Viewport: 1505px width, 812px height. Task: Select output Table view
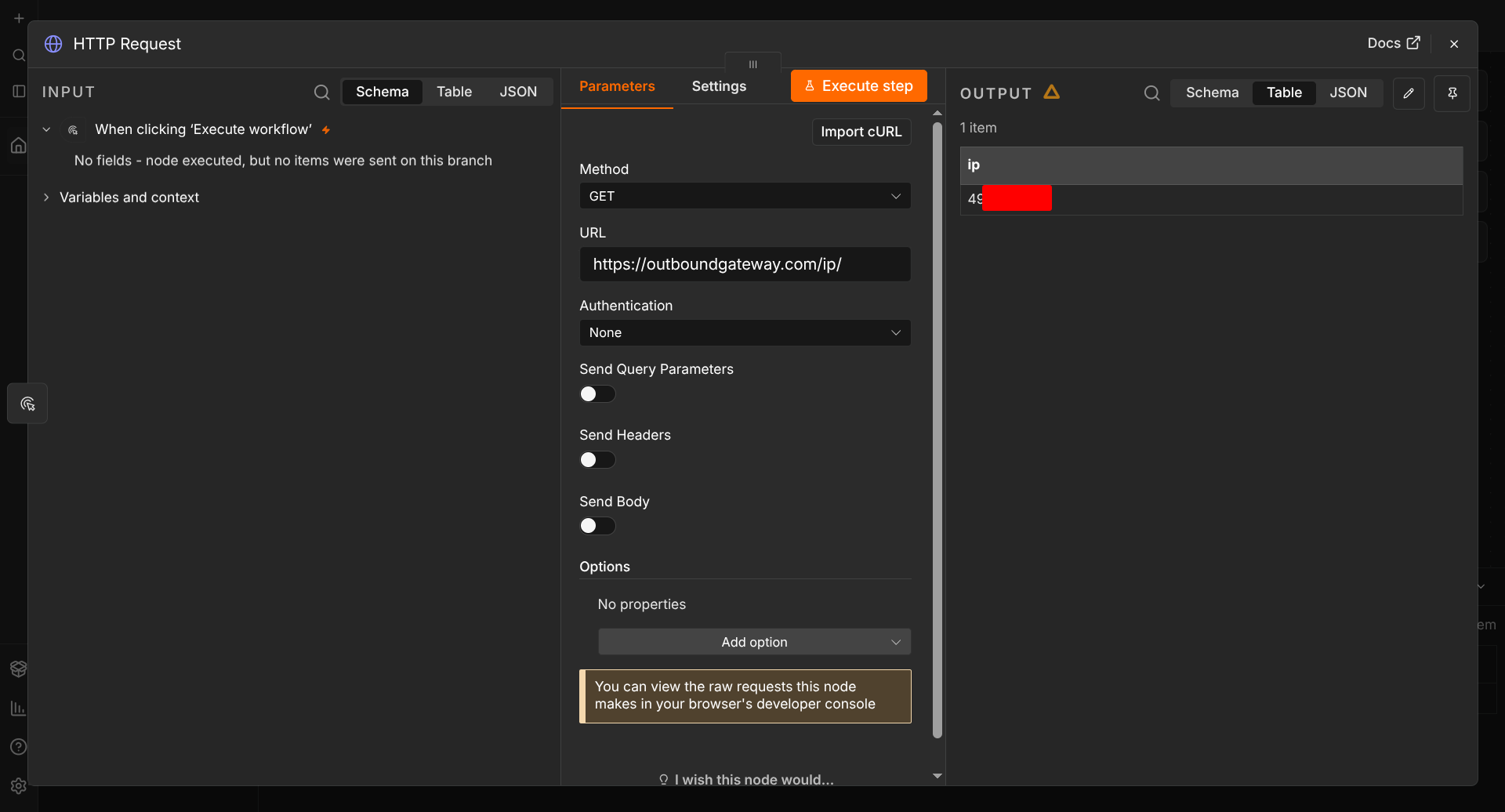click(1284, 92)
